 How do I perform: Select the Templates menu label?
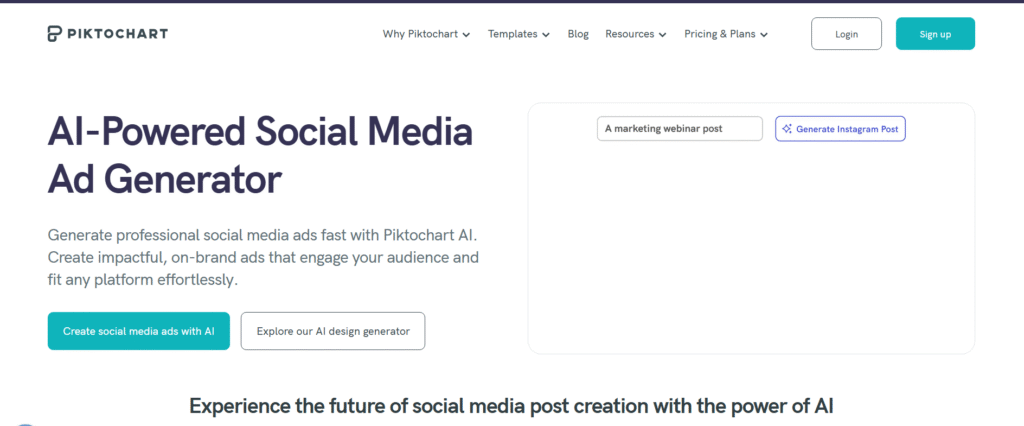click(x=513, y=34)
